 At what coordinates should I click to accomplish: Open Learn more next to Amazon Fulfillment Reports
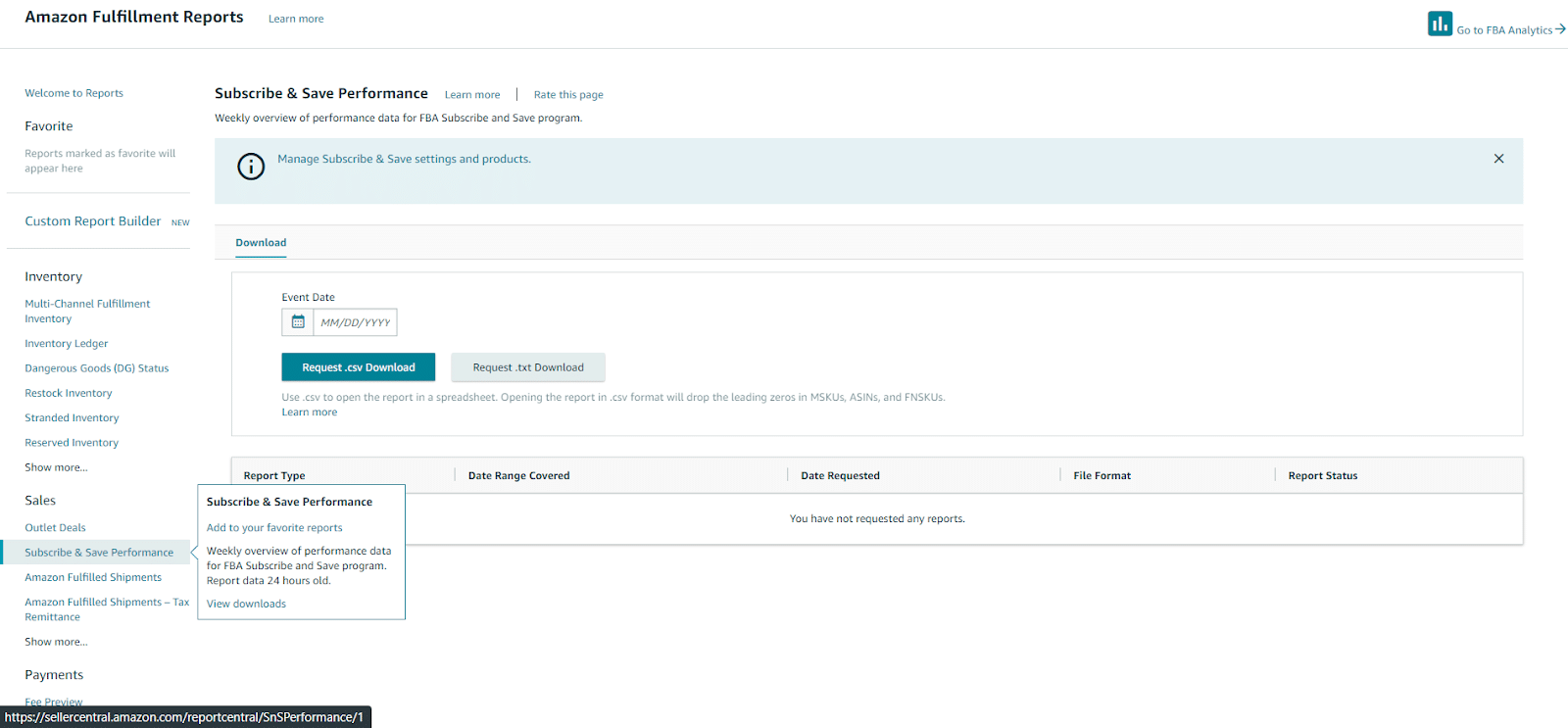[296, 19]
